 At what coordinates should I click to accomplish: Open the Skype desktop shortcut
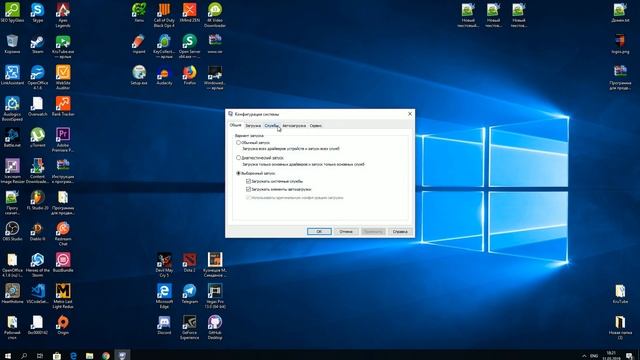(x=38, y=13)
